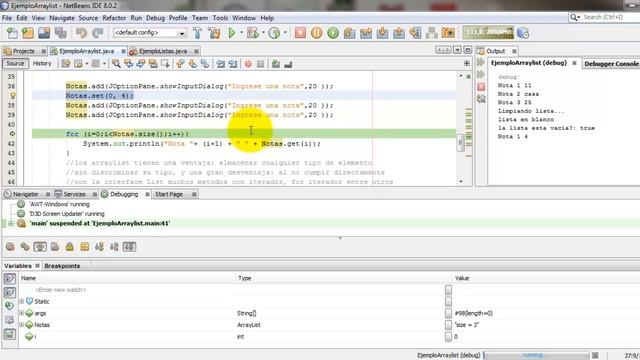Screen dimensions: 640x360
Task: Start macro recording with red circle icon
Action: (x=248, y=64)
